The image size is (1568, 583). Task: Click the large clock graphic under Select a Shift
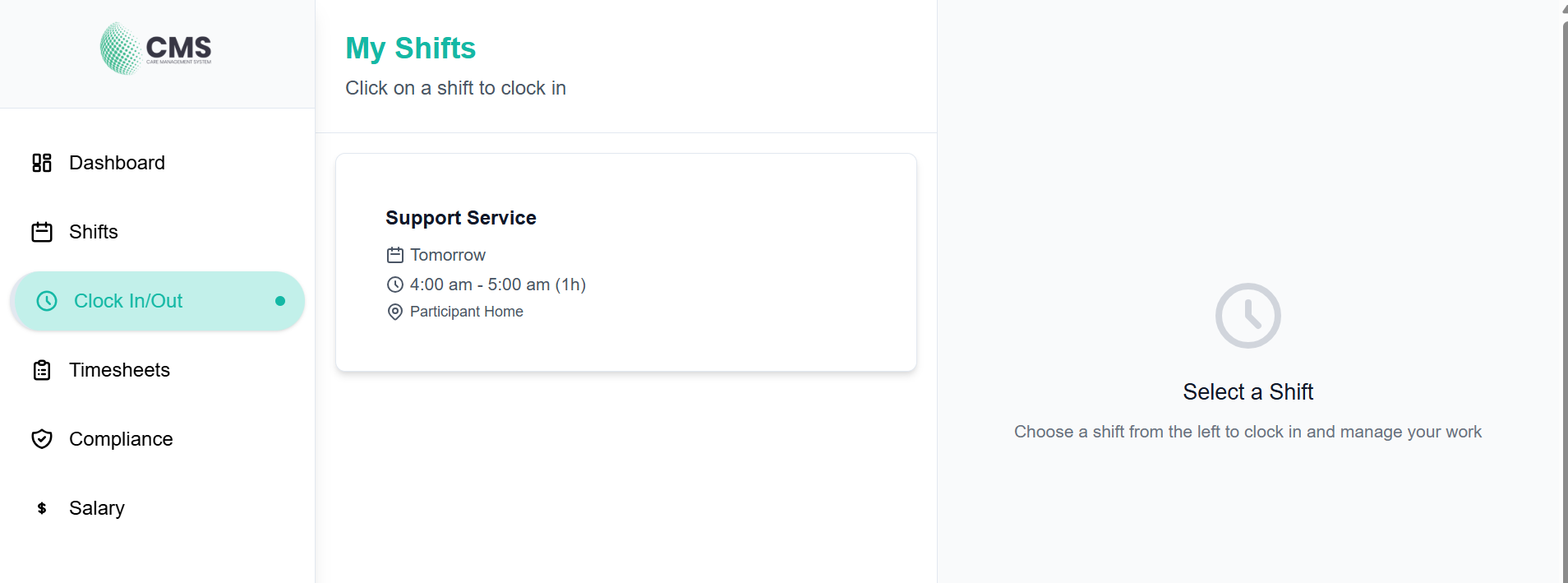[x=1247, y=315]
